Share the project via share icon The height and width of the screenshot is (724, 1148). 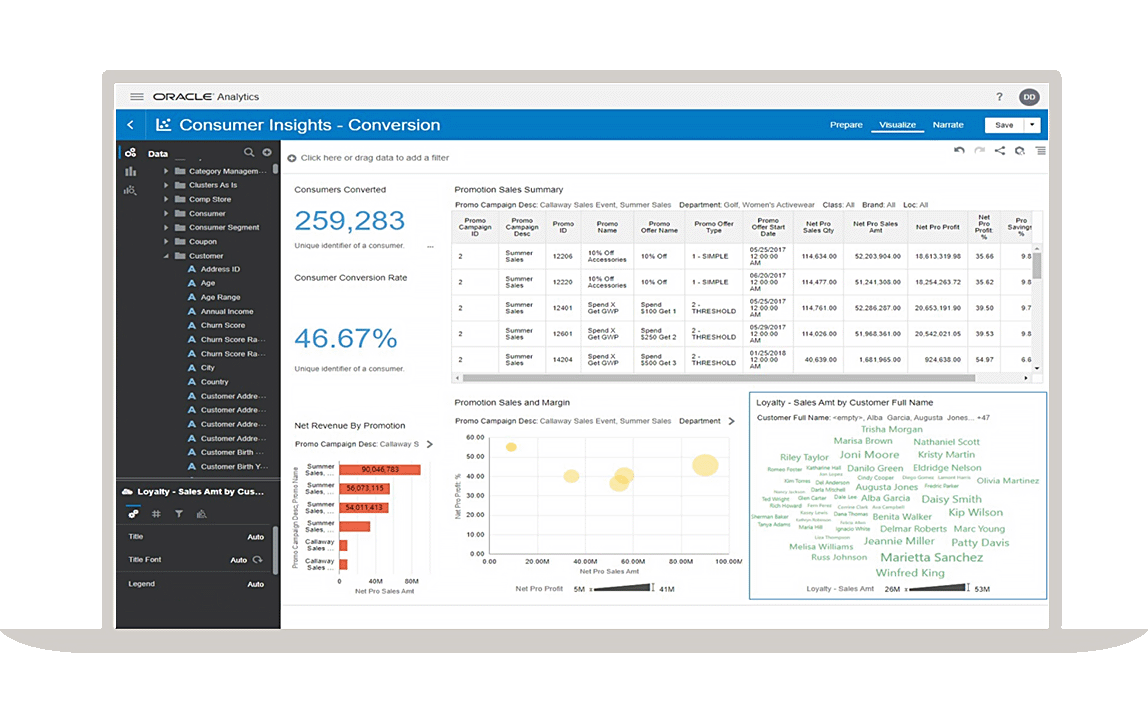coord(999,151)
